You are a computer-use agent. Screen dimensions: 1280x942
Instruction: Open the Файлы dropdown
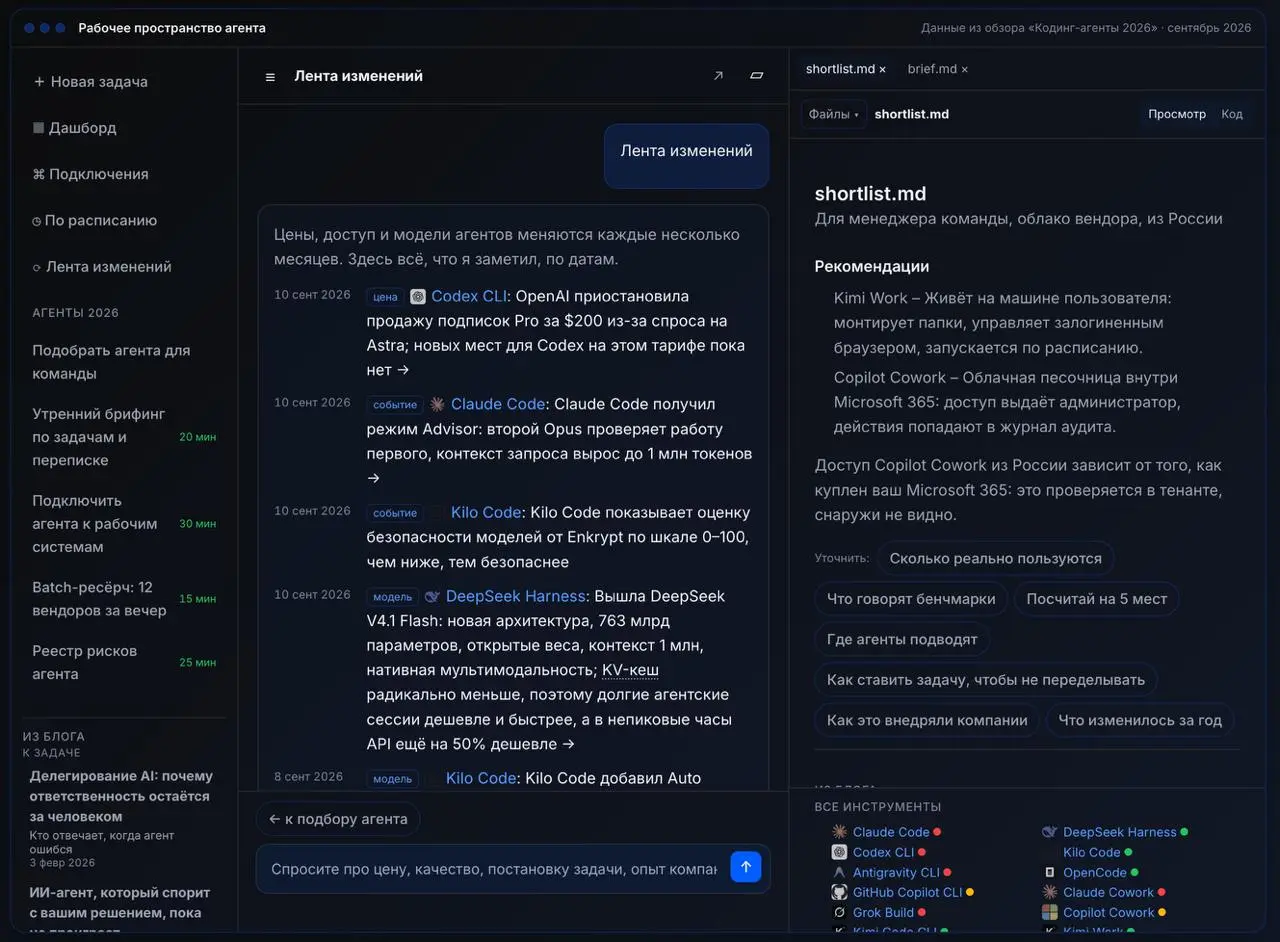point(834,114)
